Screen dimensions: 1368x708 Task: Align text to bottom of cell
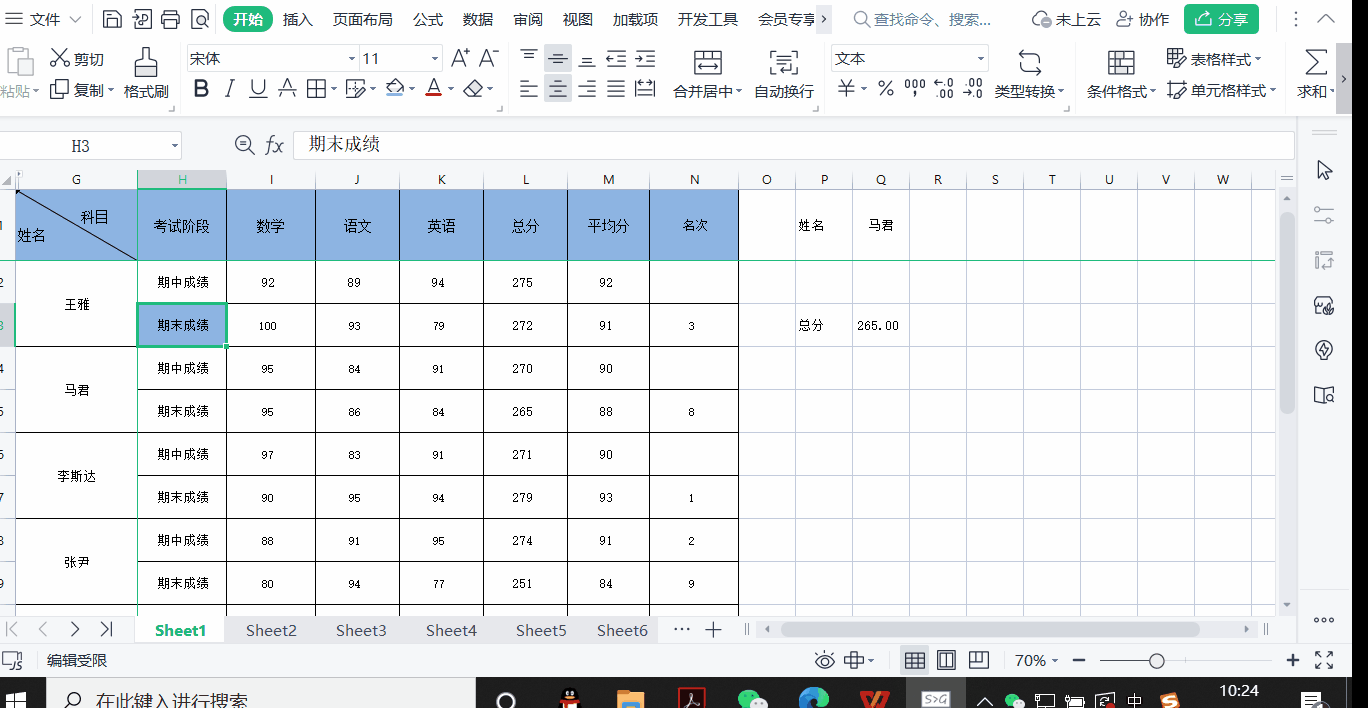tap(587, 59)
